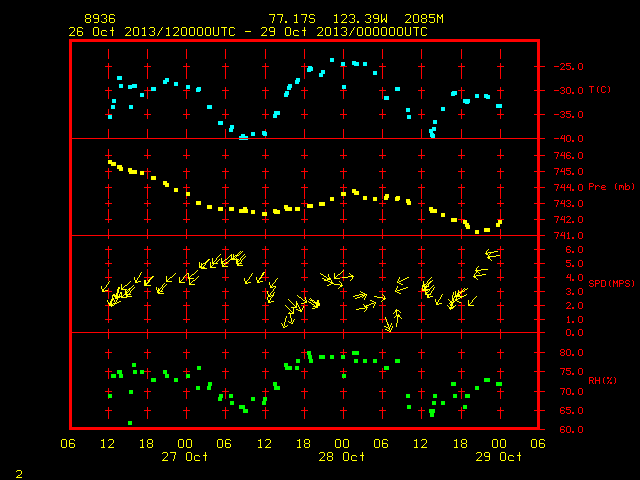
Task: Click the -25.0 temperature tick label
Action: [x=569, y=67]
